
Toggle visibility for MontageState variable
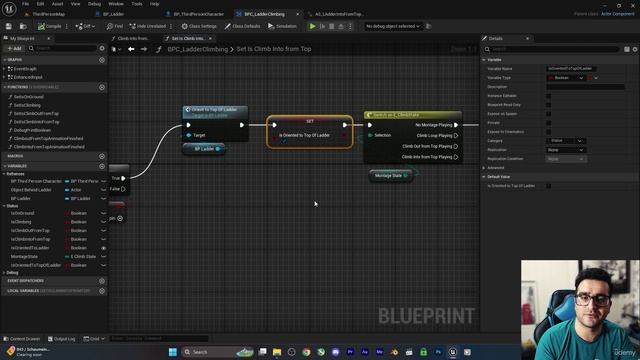(103, 257)
